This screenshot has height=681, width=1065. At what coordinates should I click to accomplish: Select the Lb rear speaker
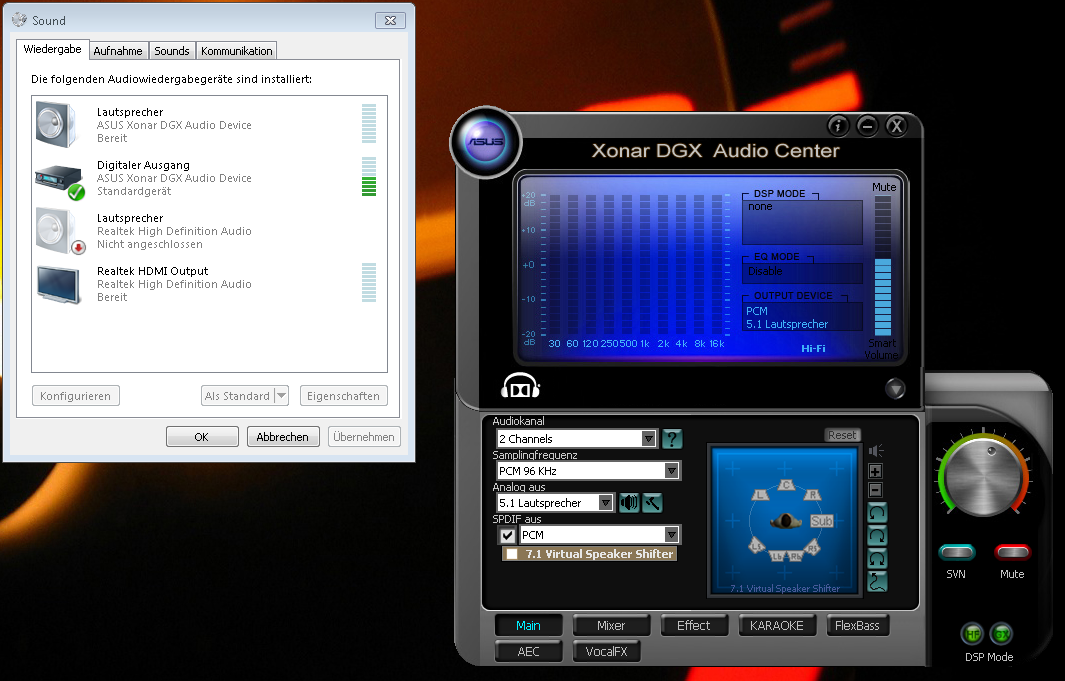coord(777,556)
